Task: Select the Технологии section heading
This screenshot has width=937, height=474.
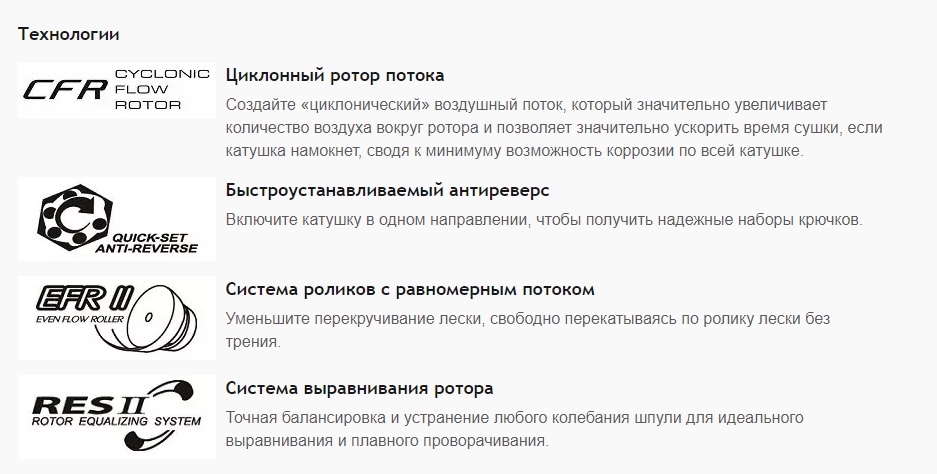Action: click(68, 34)
